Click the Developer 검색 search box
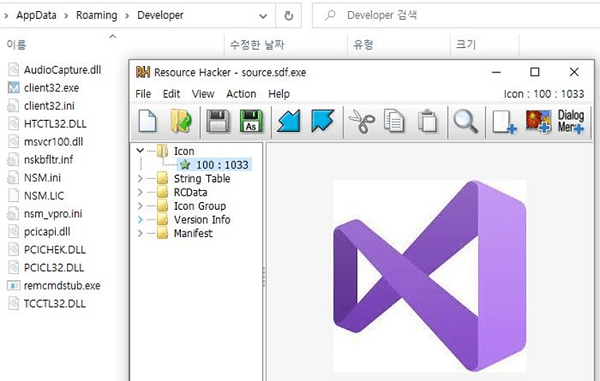This screenshot has width=600, height=381. click(x=455, y=16)
